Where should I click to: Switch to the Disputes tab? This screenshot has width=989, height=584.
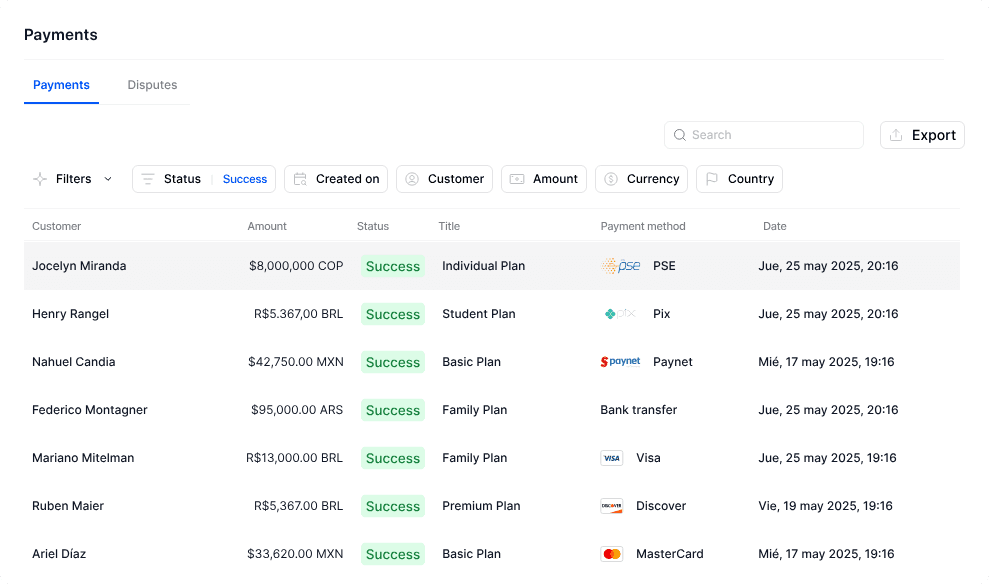(x=152, y=85)
